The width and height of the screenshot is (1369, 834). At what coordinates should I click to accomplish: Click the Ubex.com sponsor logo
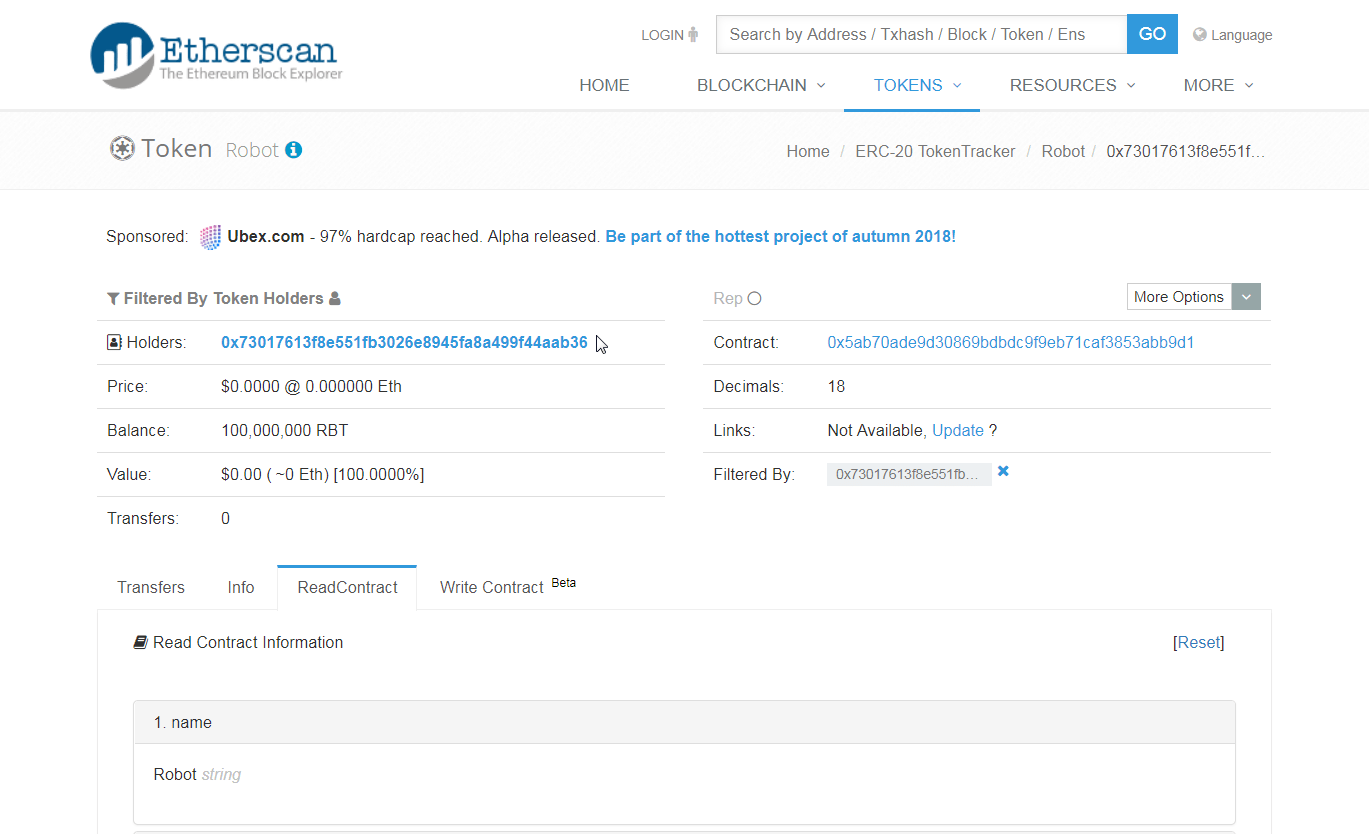pyautogui.click(x=209, y=236)
